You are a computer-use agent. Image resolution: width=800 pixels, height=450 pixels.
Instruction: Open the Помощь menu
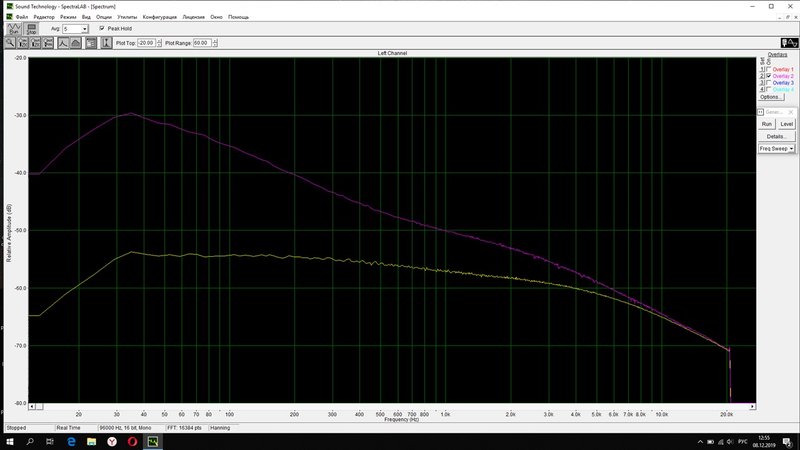(238, 17)
